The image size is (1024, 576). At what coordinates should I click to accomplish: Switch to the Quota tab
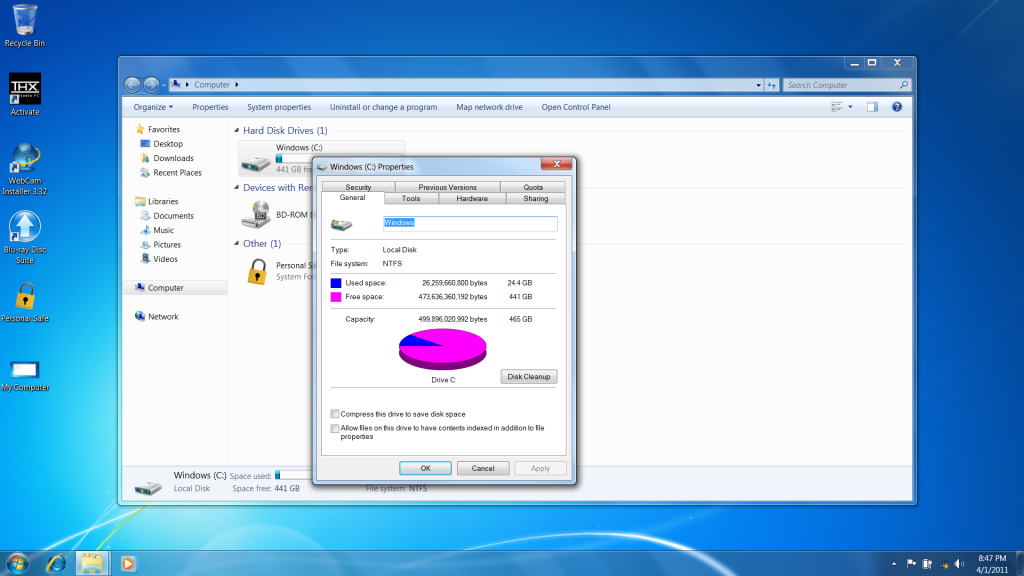pyautogui.click(x=533, y=187)
